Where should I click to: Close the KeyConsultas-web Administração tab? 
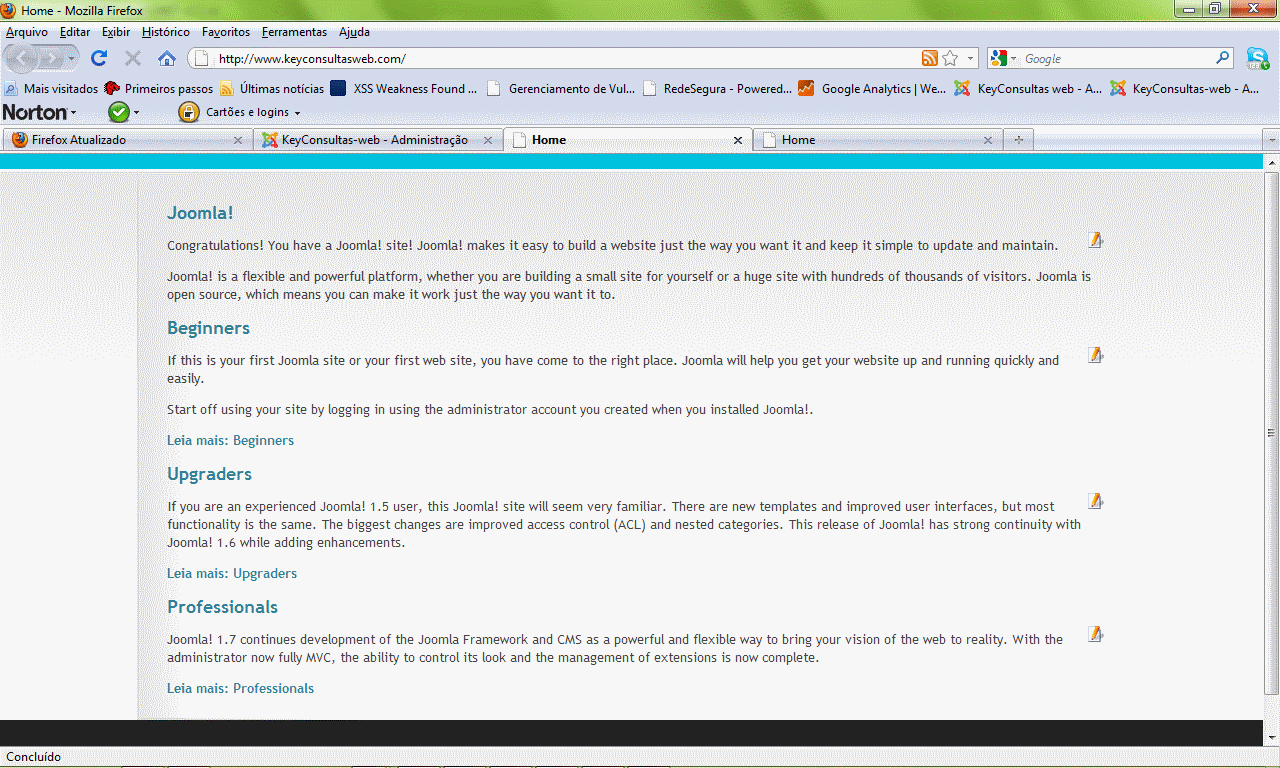click(x=488, y=140)
